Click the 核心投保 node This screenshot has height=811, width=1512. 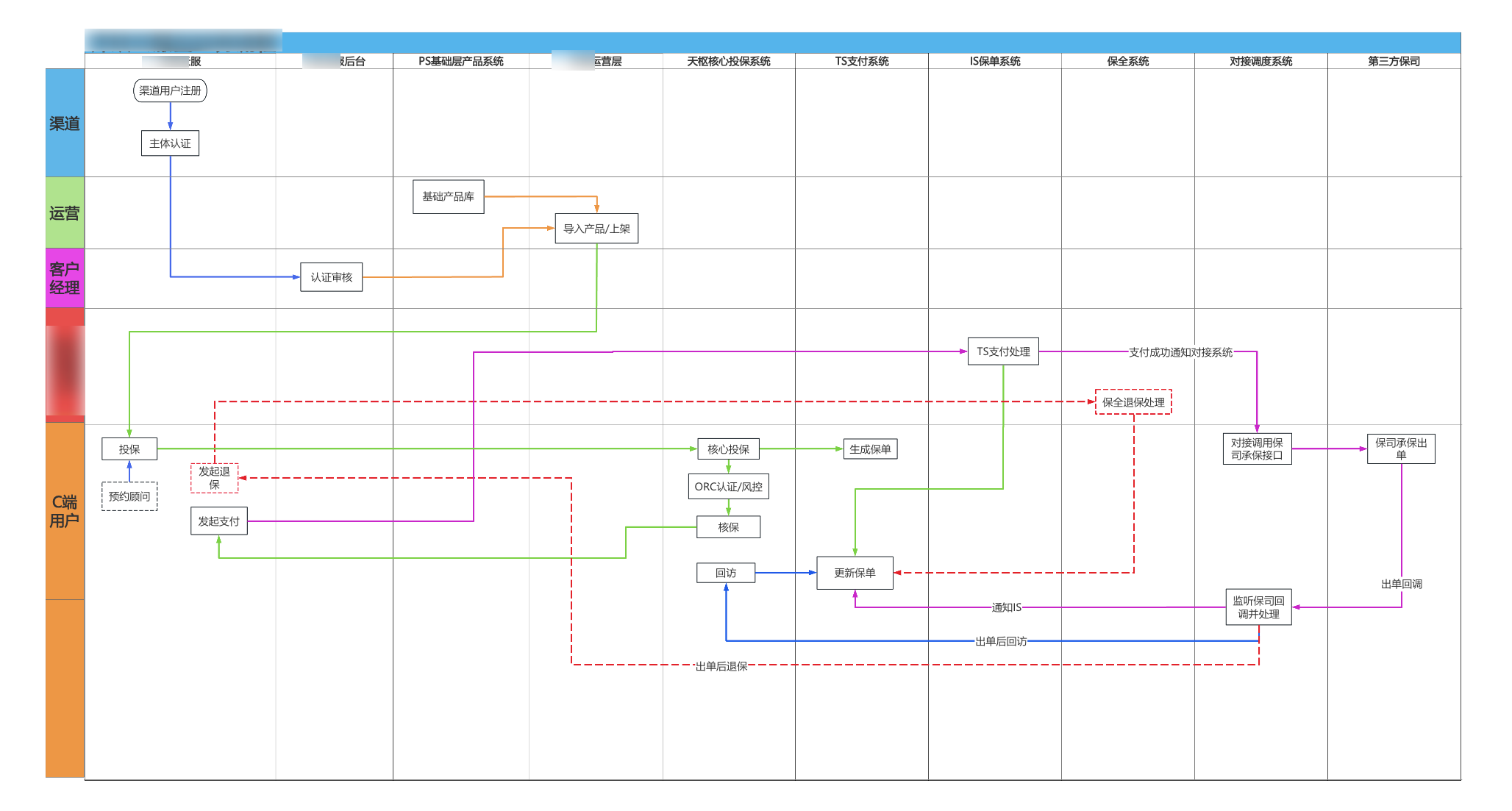coord(729,449)
